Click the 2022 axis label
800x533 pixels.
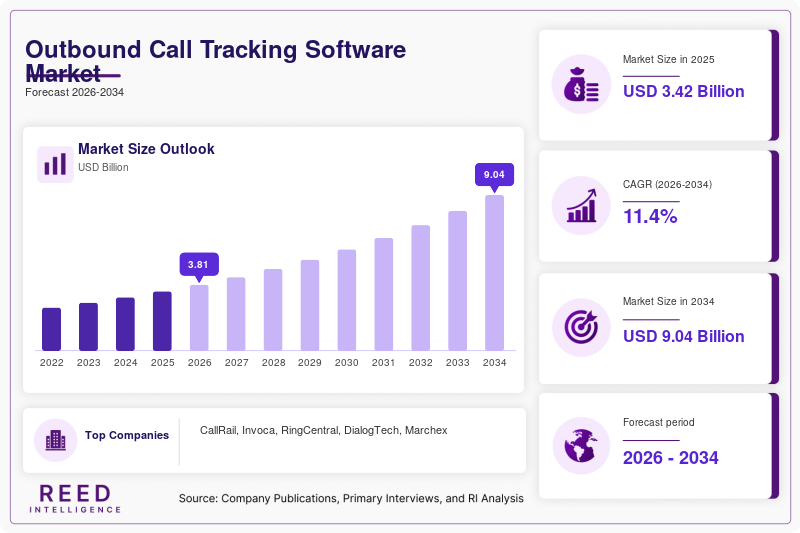pos(52,363)
